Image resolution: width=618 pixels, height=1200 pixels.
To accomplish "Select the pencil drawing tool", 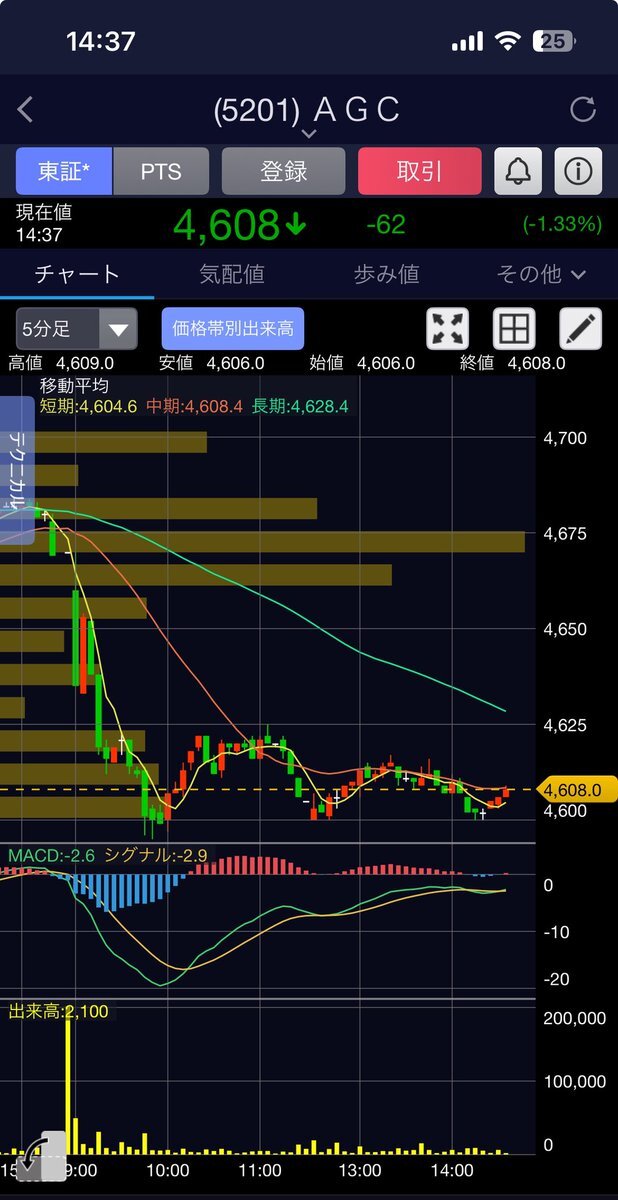I will coord(580,329).
